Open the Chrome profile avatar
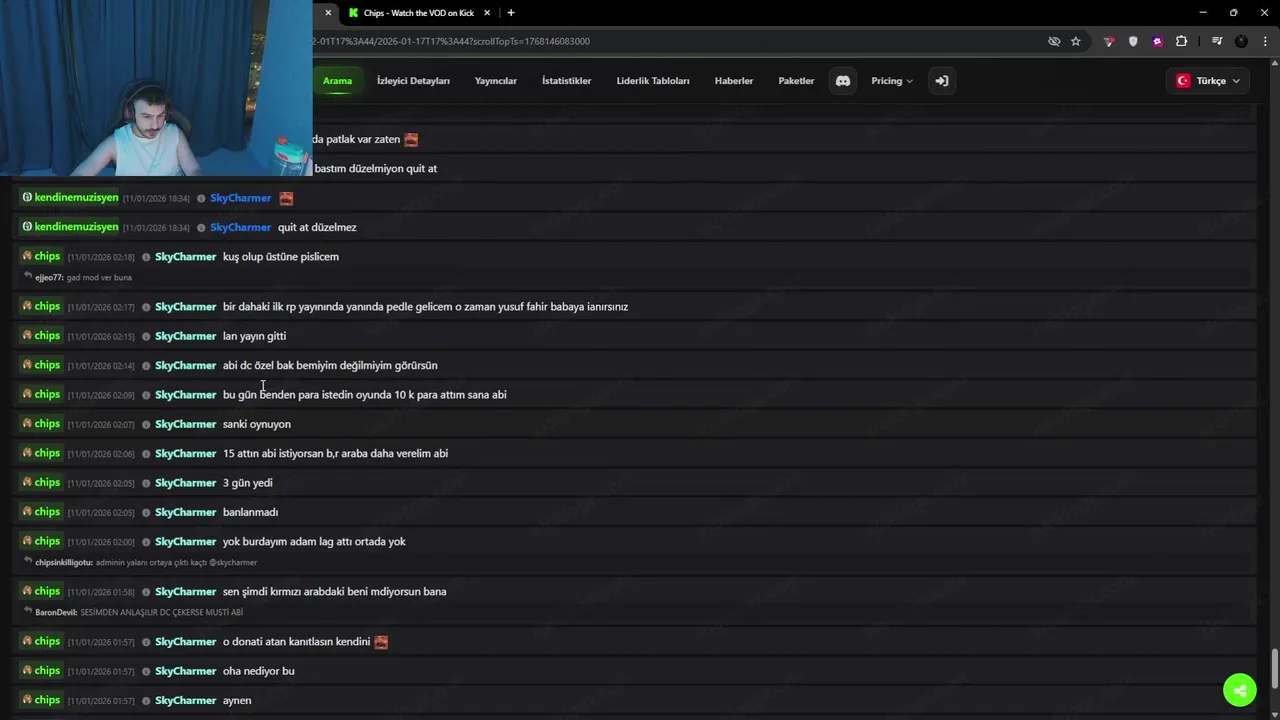Screen dimensions: 1280x720 tap(1242, 41)
